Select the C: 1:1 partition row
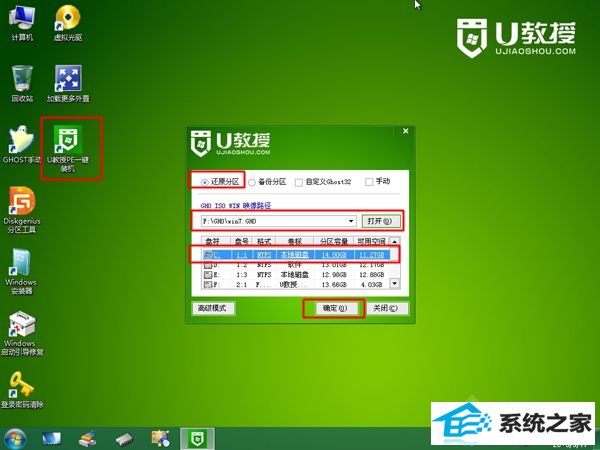Image resolution: width=600 pixels, height=450 pixels. [x=296, y=255]
